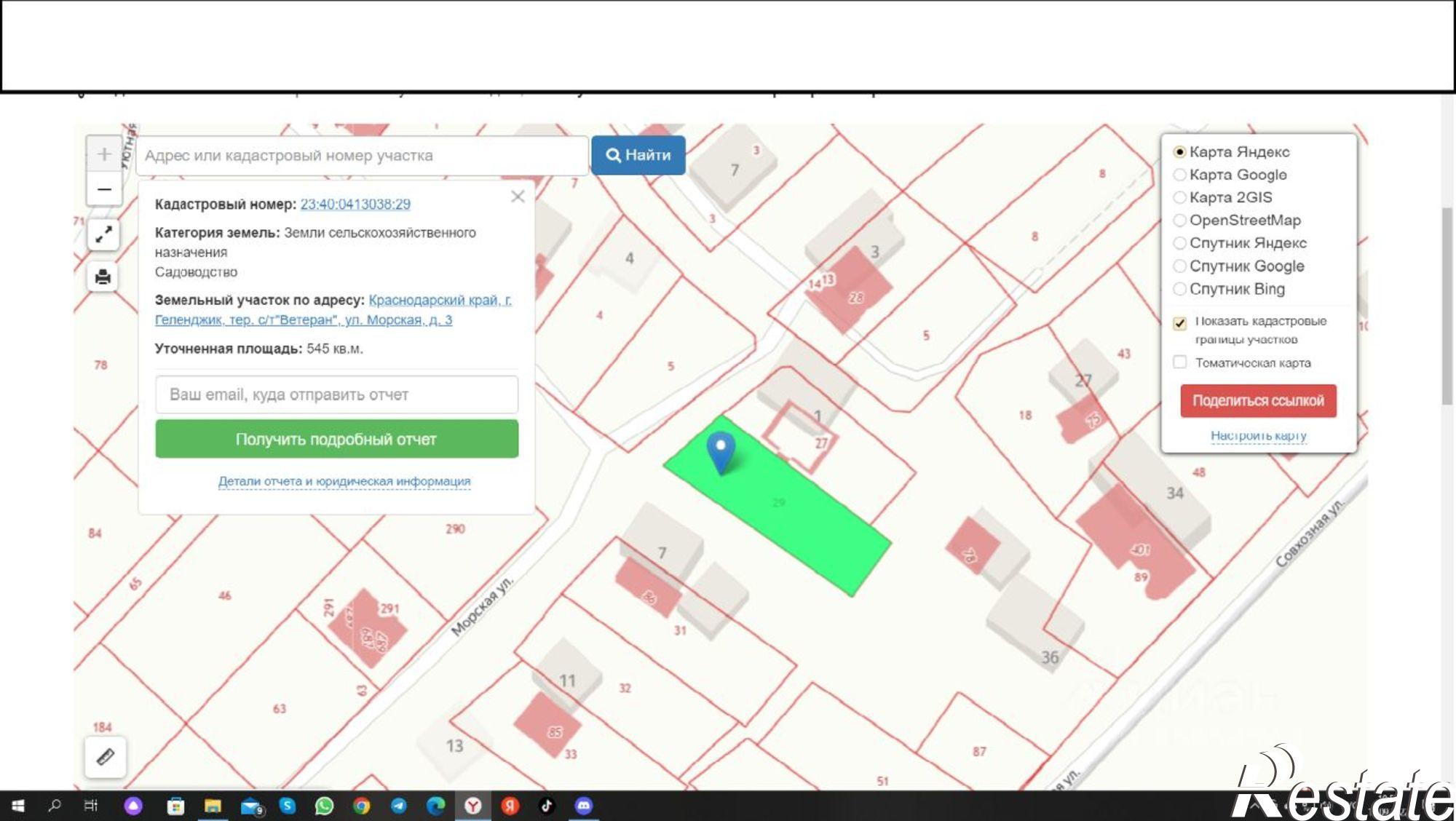Open TikTok from taskbar

[x=547, y=806]
